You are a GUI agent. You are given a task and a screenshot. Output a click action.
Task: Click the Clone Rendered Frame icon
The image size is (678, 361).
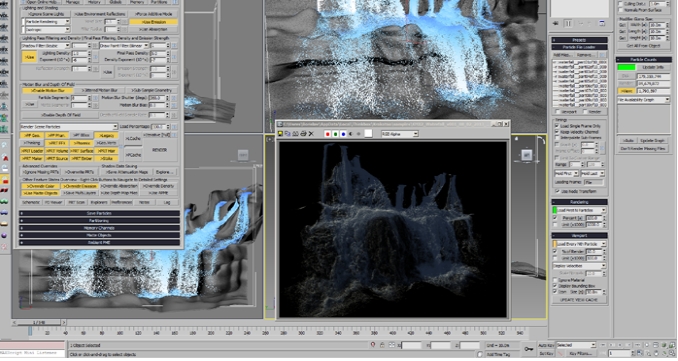click(x=295, y=134)
